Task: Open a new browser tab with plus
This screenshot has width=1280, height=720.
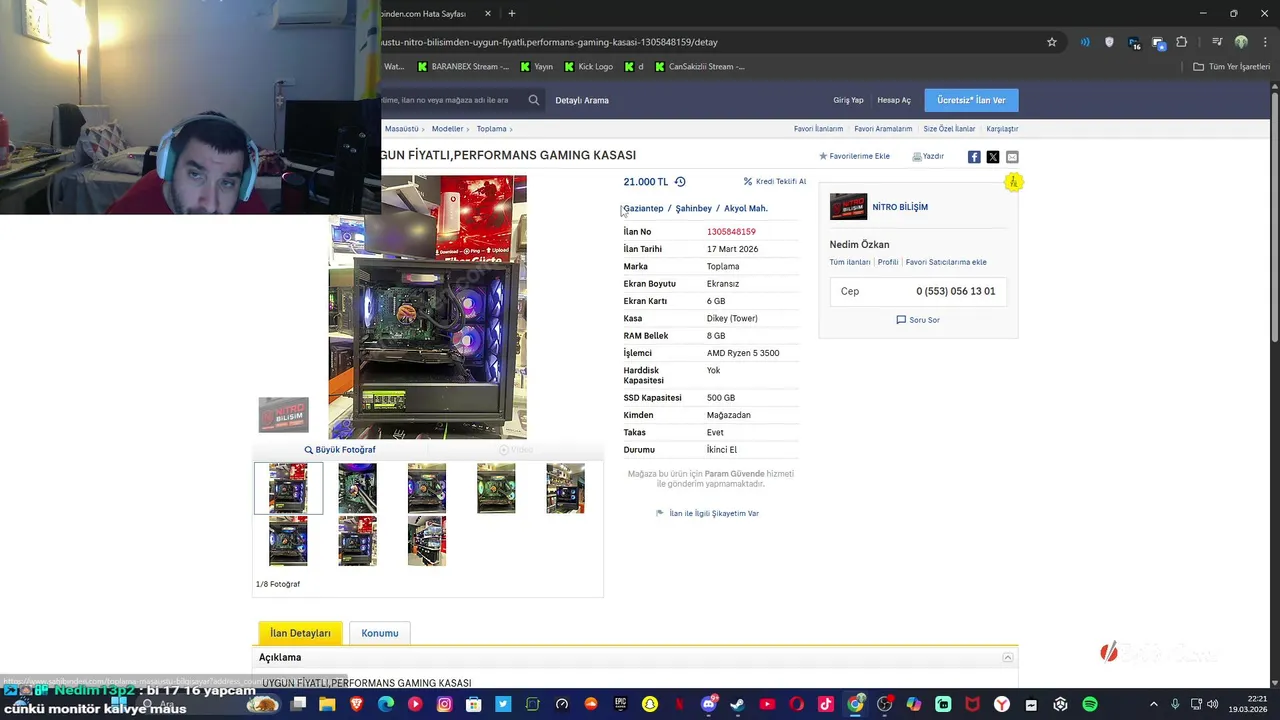Action: 512,14
